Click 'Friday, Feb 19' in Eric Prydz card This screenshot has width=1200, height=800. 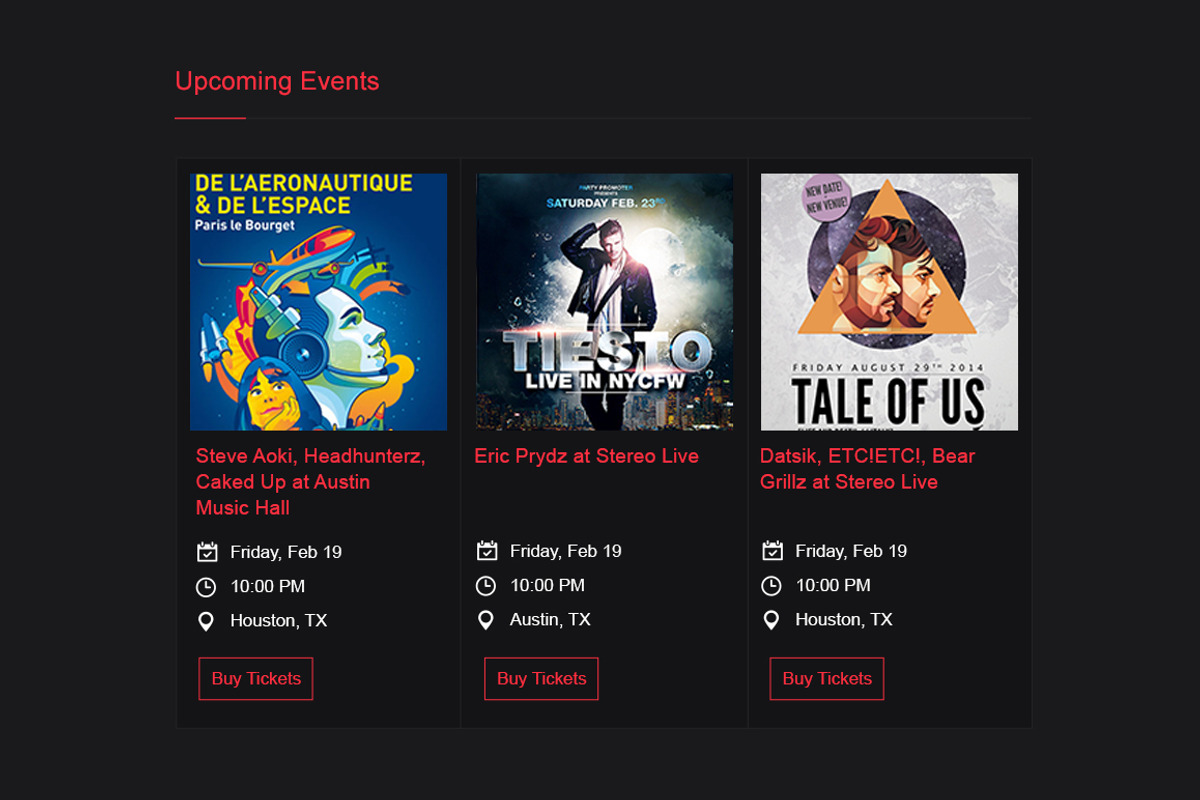click(566, 551)
